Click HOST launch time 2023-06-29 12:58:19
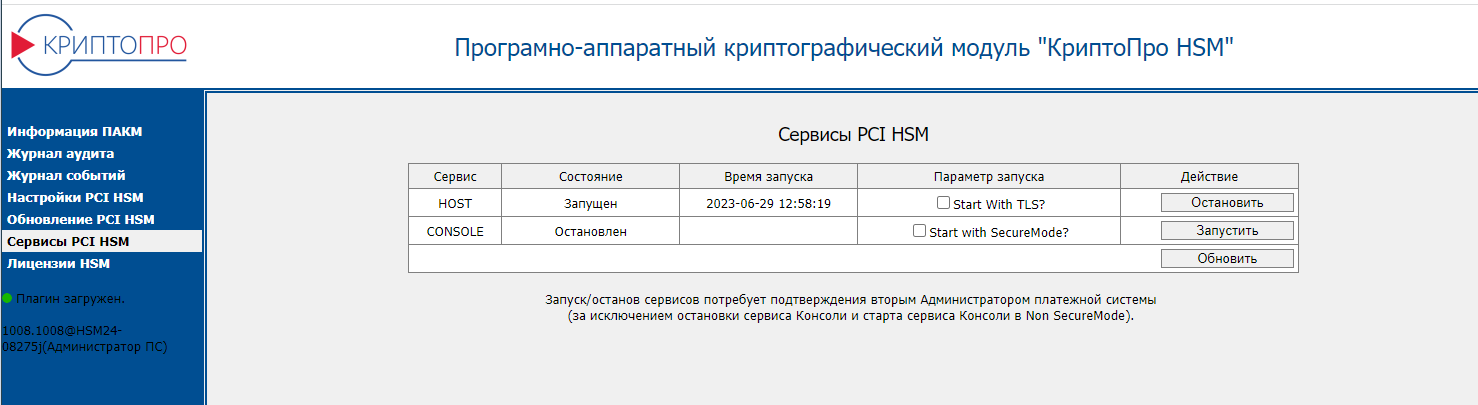1478x405 pixels. click(768, 203)
